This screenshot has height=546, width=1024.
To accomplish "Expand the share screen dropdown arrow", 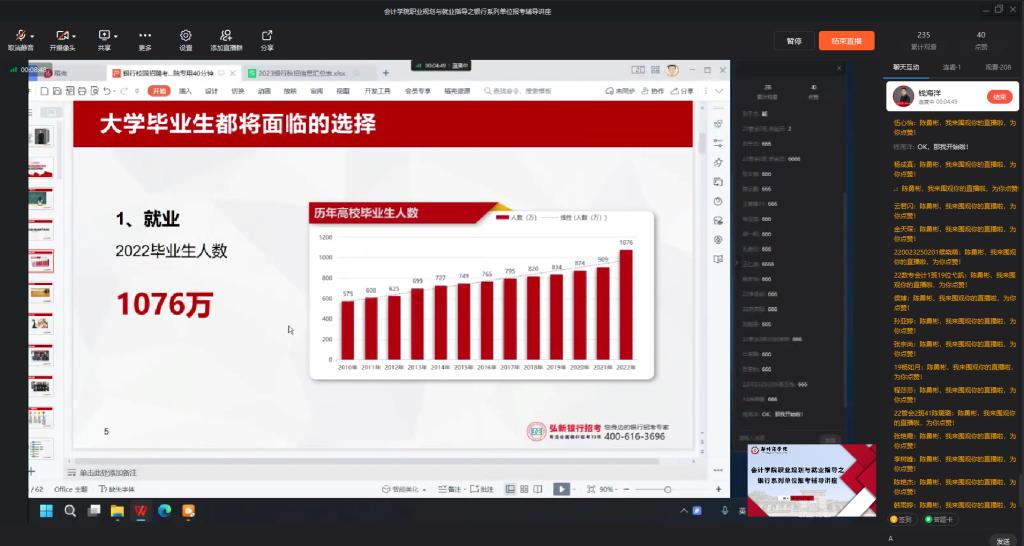I will tap(115, 35).
